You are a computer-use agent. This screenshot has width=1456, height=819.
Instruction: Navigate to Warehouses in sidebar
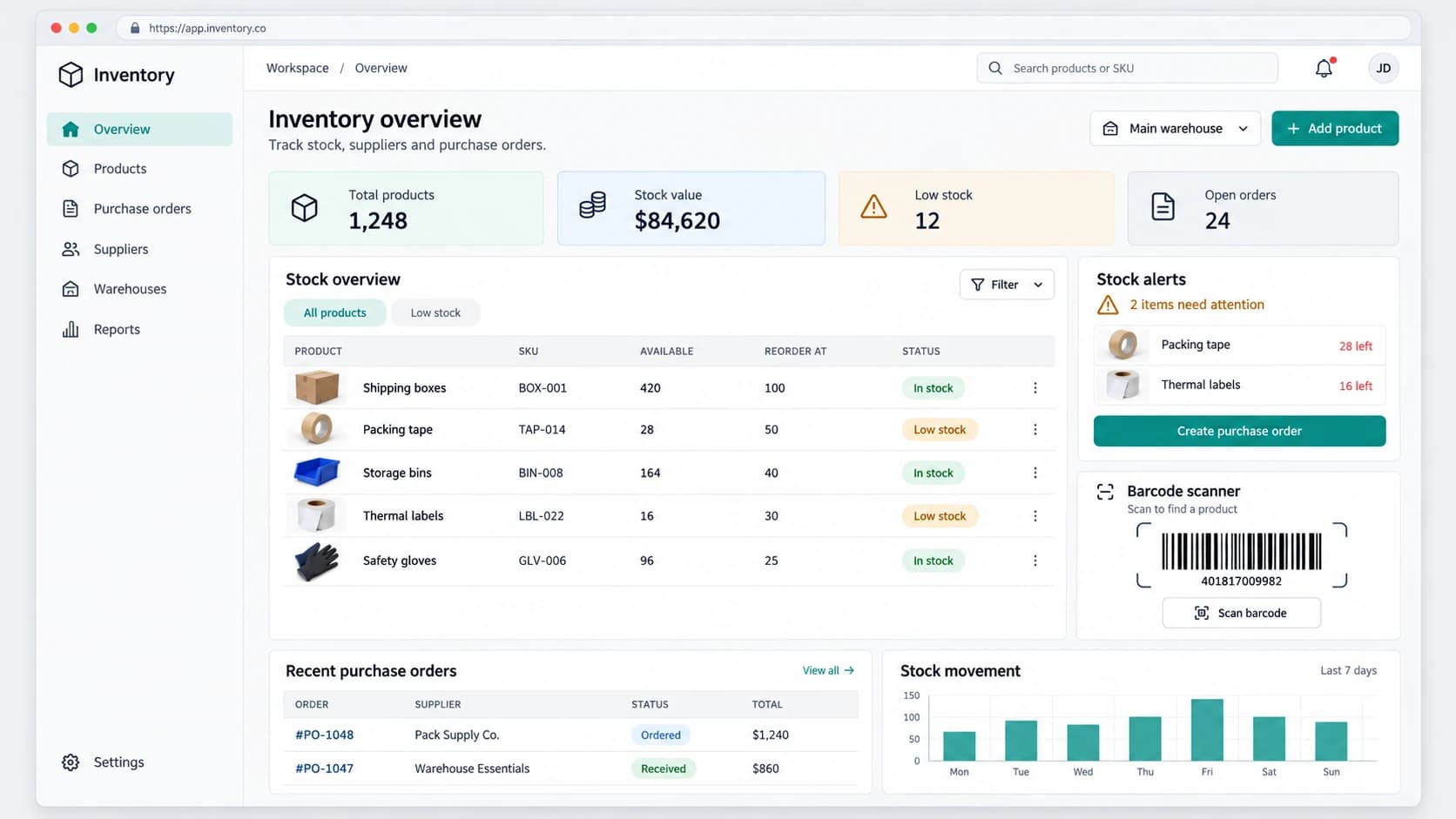tap(139, 289)
